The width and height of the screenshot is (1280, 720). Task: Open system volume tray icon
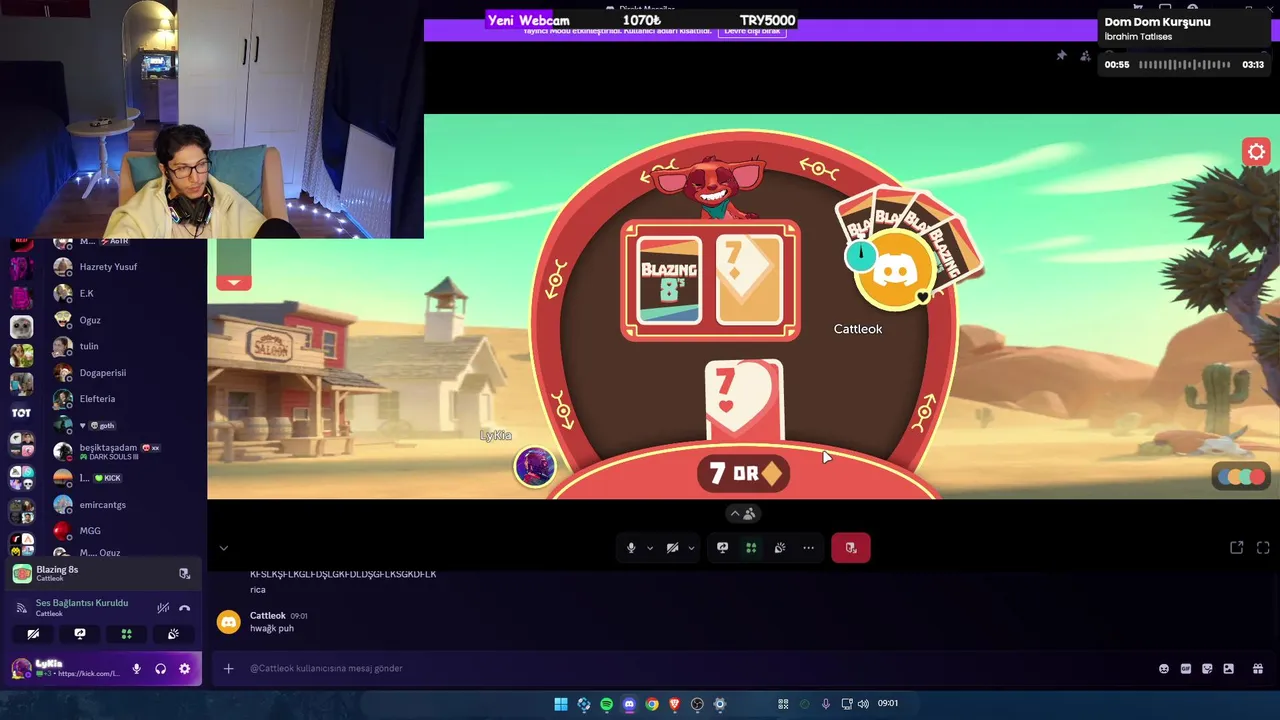click(863, 704)
